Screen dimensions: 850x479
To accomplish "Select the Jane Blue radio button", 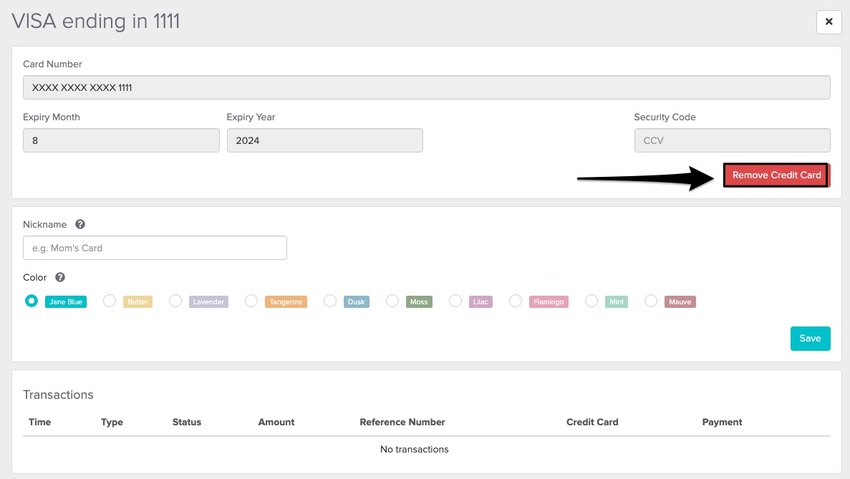I will [x=32, y=301].
